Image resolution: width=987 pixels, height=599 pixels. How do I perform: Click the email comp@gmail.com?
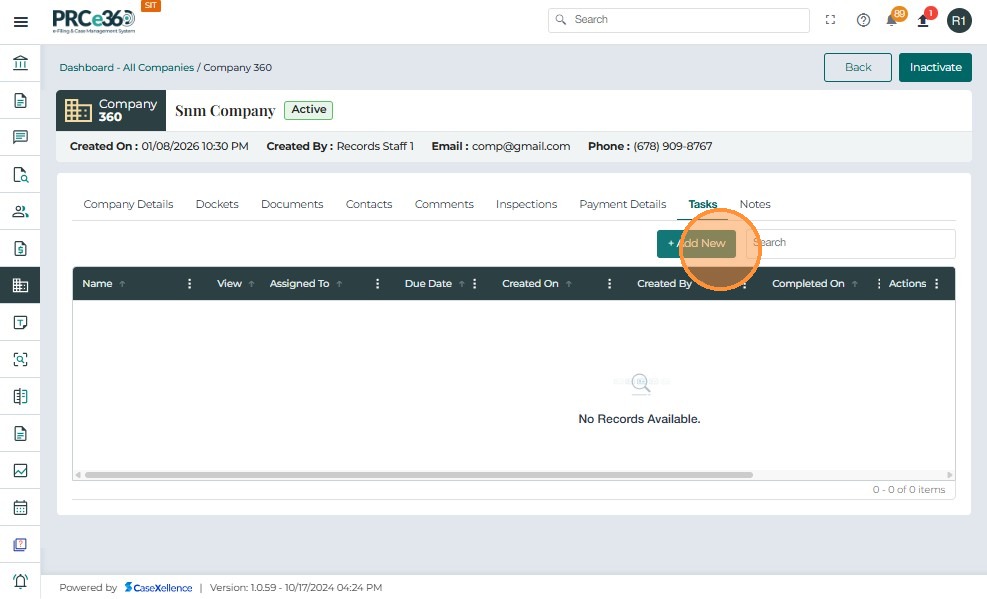(521, 146)
